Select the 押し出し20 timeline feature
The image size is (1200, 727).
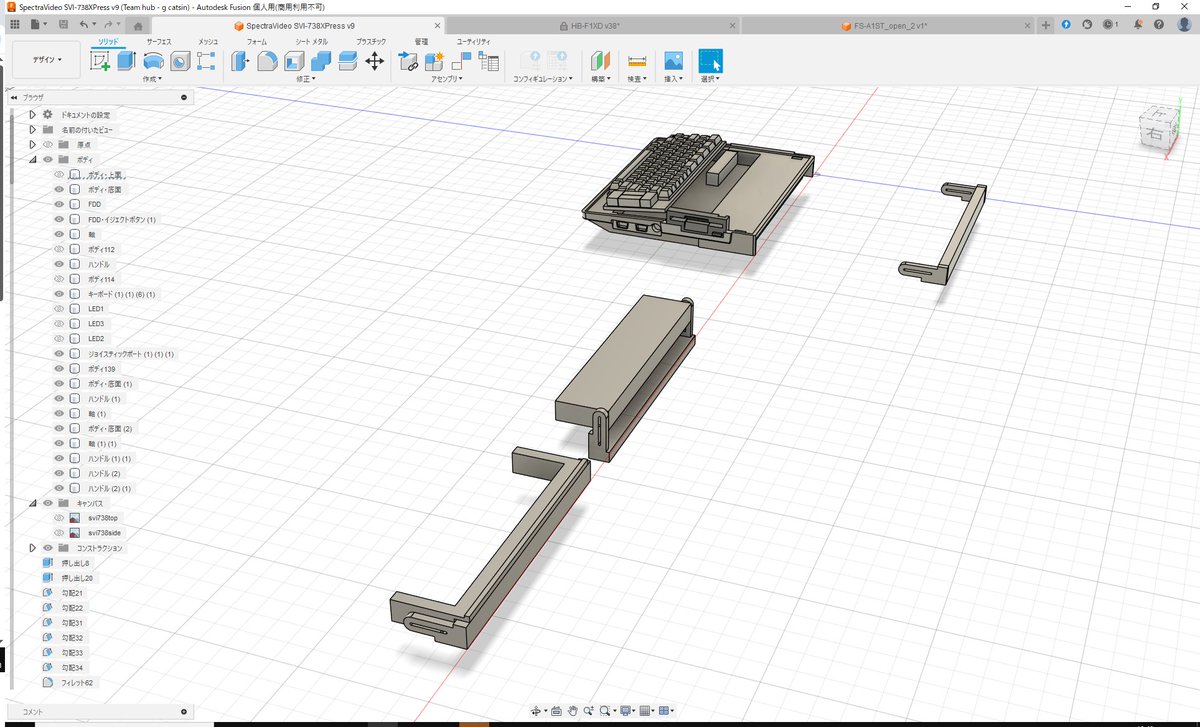tap(77, 578)
